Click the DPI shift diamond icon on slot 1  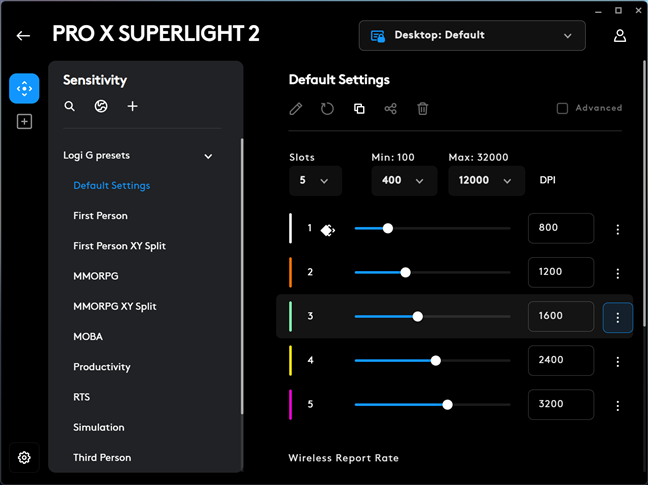click(x=328, y=230)
